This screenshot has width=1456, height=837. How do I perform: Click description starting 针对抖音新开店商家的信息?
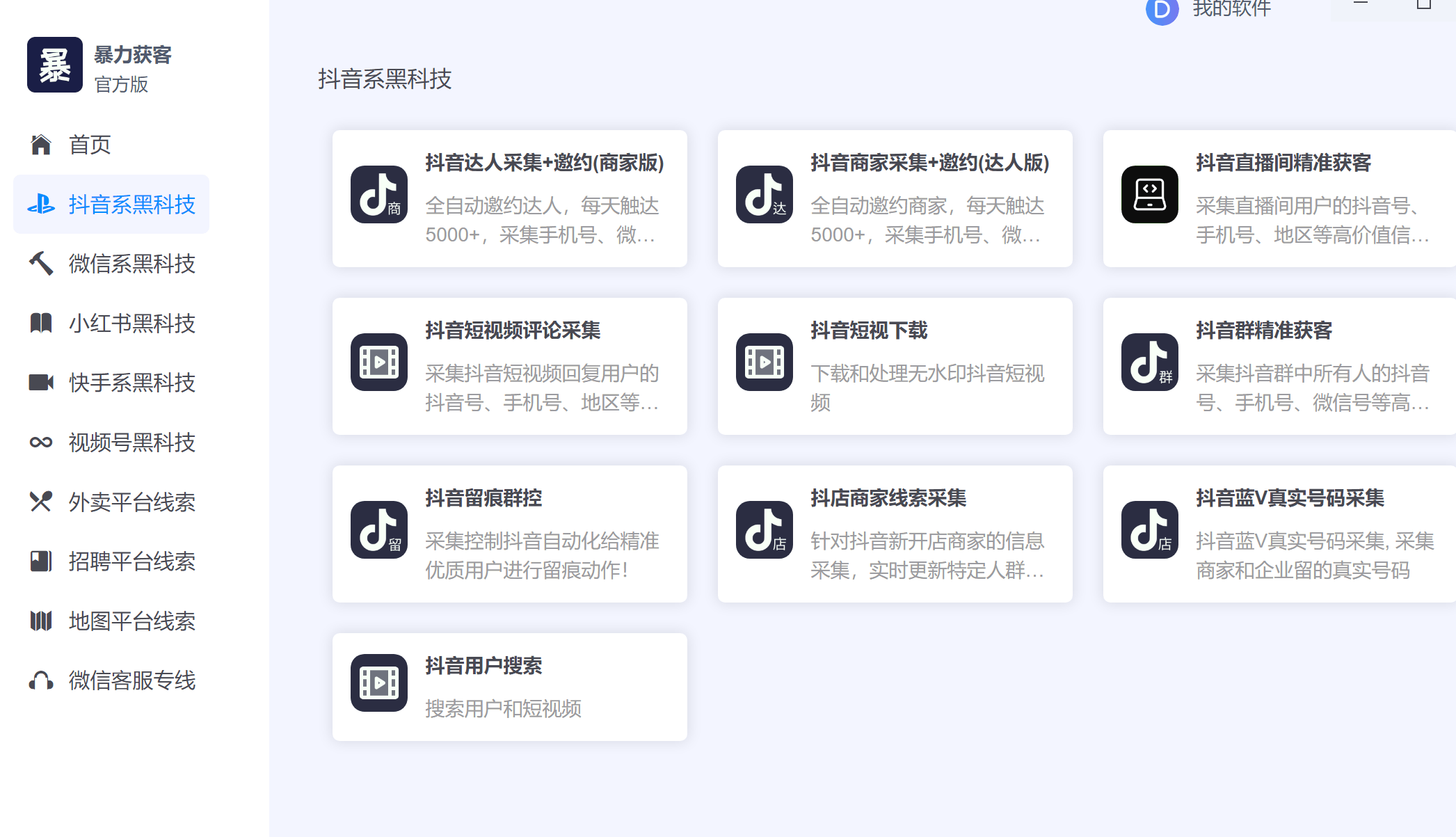pyautogui.click(x=927, y=556)
